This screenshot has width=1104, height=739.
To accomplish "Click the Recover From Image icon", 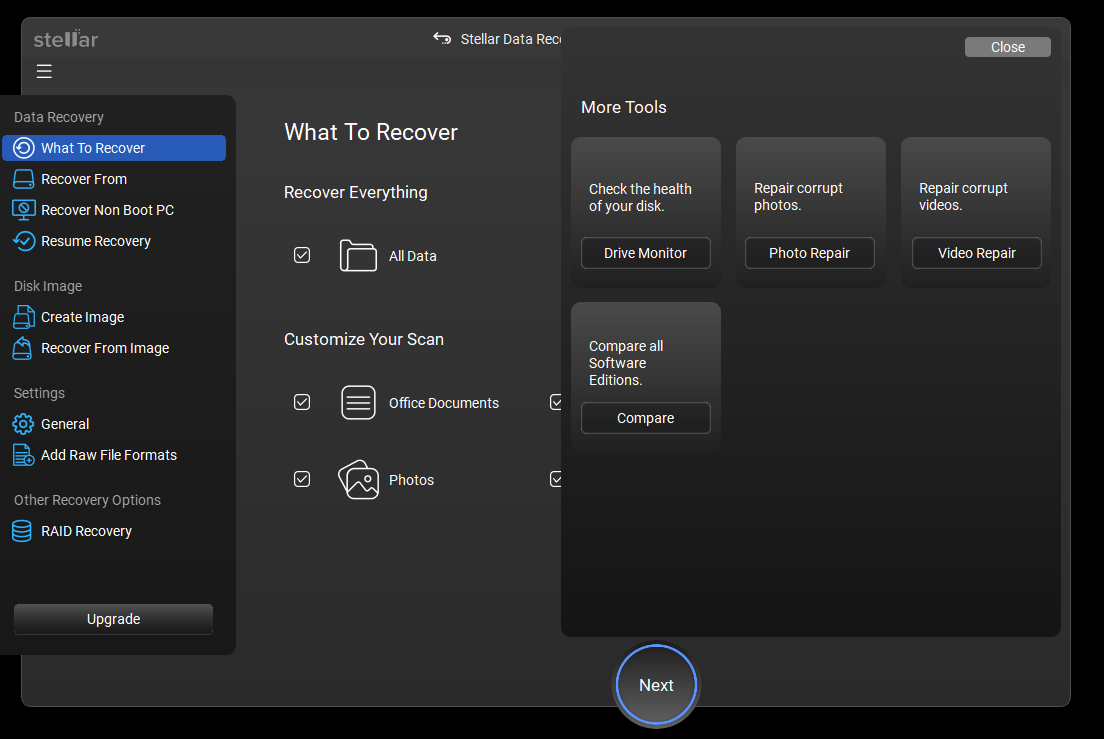I will 23,348.
